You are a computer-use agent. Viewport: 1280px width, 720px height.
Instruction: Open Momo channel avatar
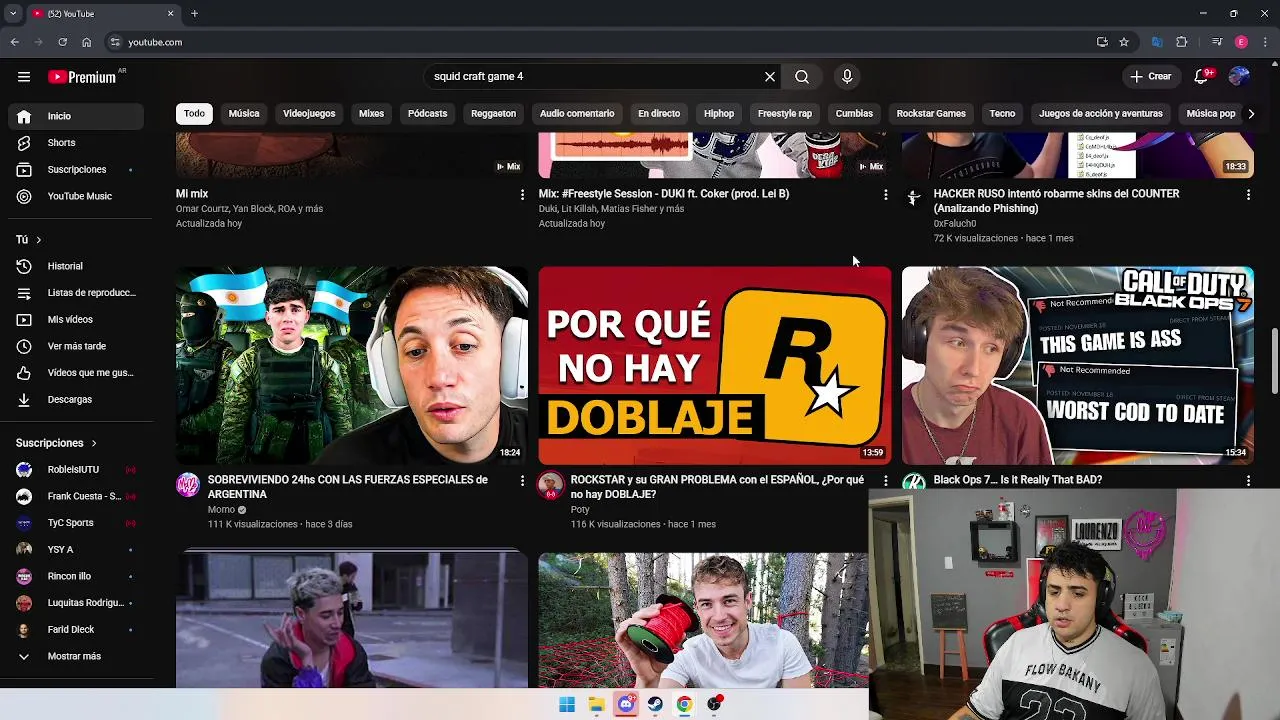[188, 485]
